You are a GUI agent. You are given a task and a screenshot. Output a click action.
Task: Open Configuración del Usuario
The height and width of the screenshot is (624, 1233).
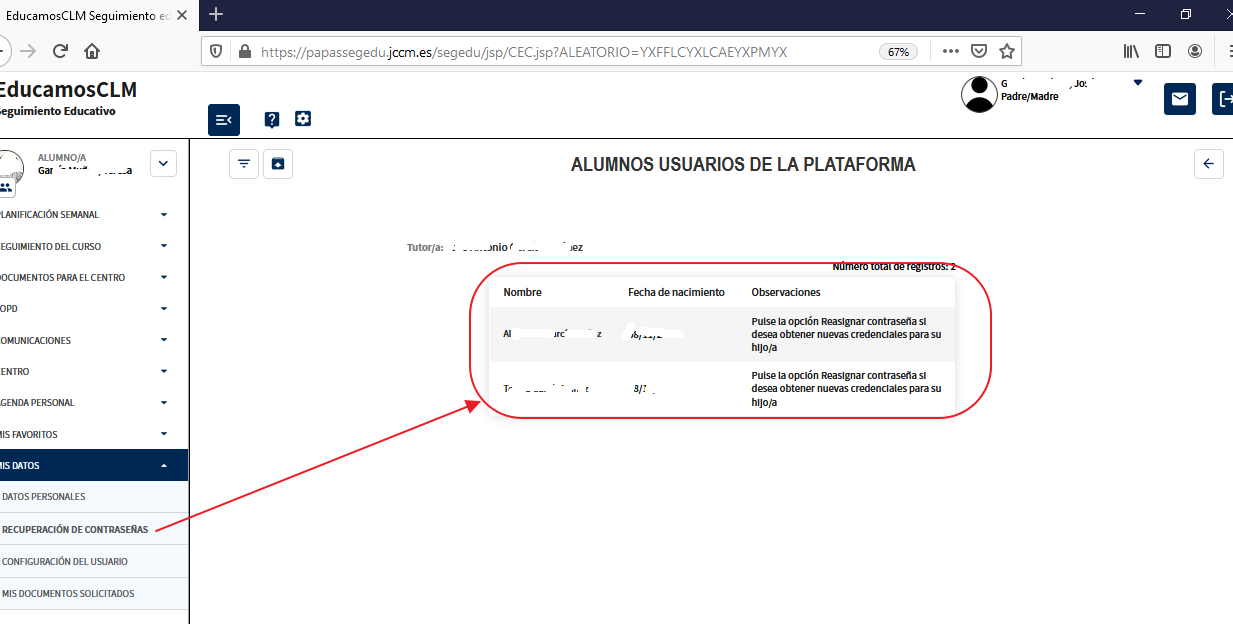coord(65,562)
